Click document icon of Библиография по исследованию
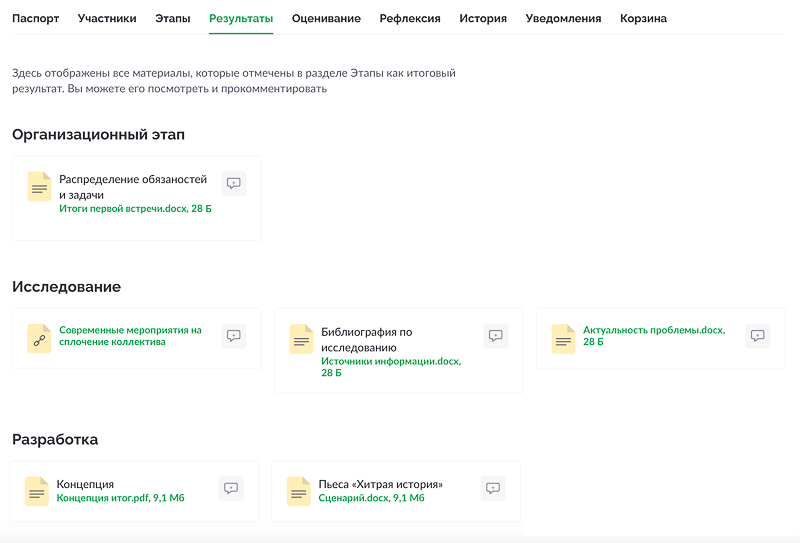Viewport: 800px width, 543px height. pos(302,339)
